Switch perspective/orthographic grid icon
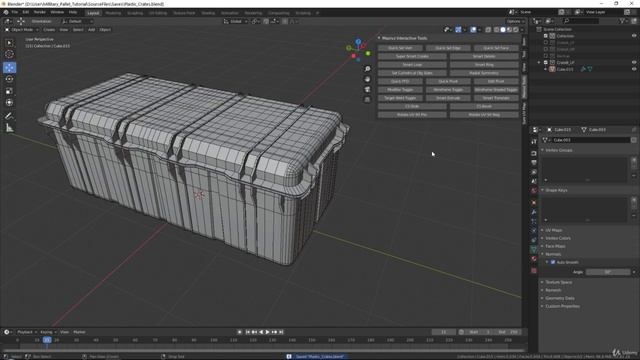The width and height of the screenshot is (640, 360). point(367,99)
